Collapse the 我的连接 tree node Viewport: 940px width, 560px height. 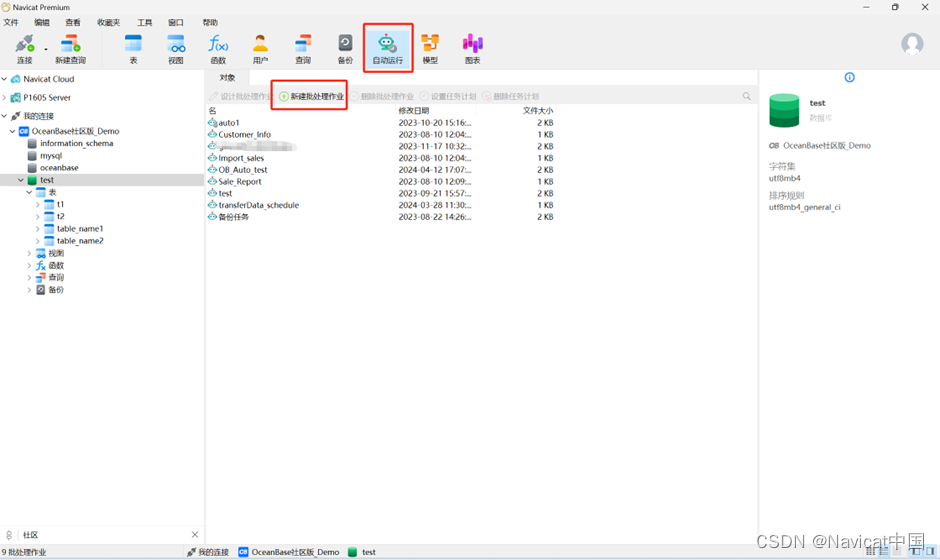coord(5,116)
